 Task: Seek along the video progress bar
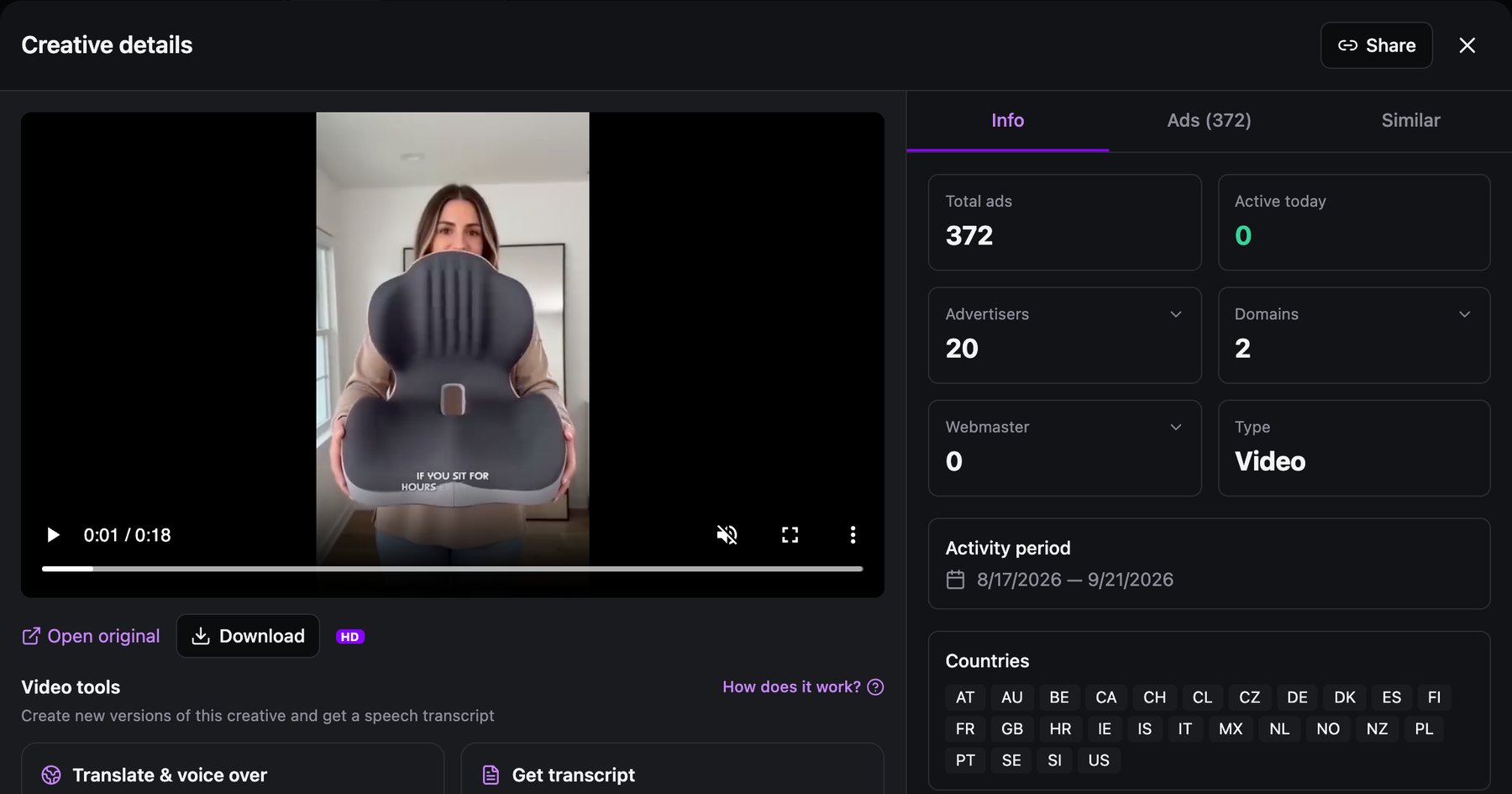(x=452, y=569)
